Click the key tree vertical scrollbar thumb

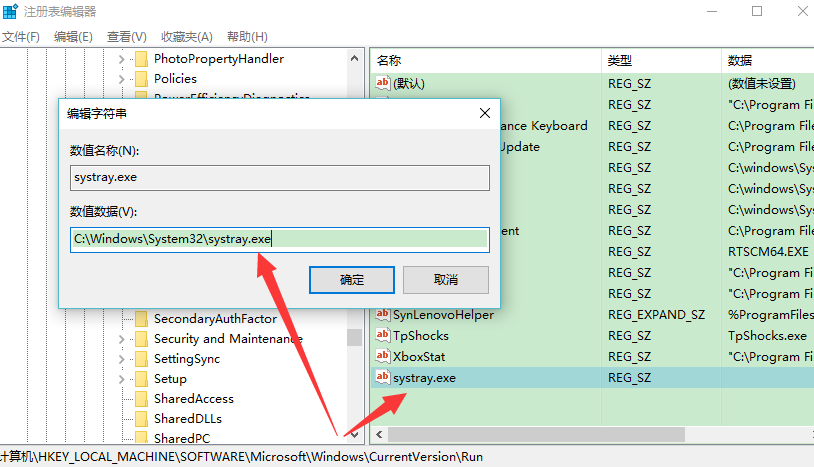355,337
